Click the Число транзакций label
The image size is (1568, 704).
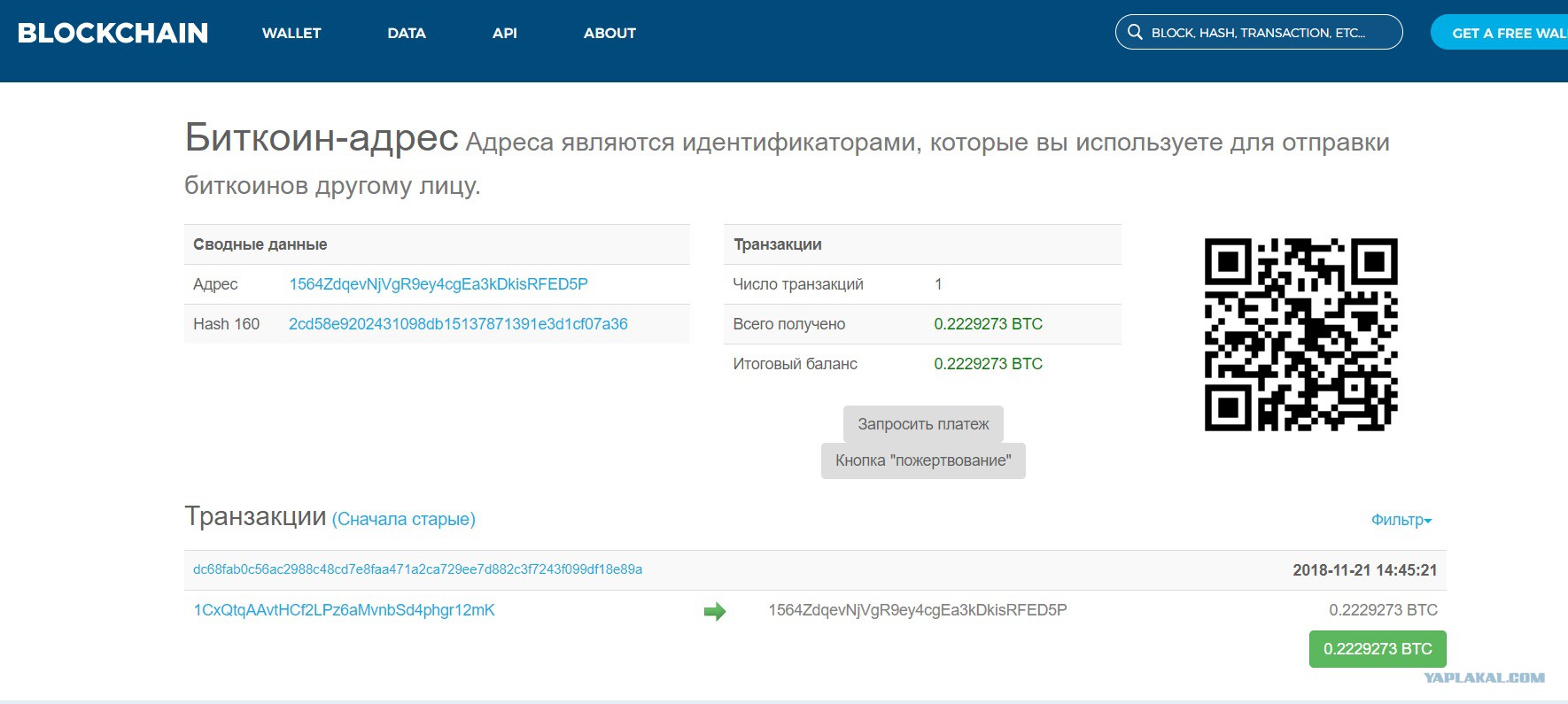[x=797, y=284]
